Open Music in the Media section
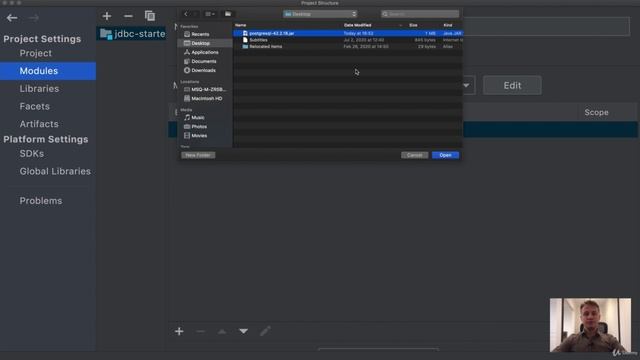Screen dimensions: 640x360 [198, 118]
